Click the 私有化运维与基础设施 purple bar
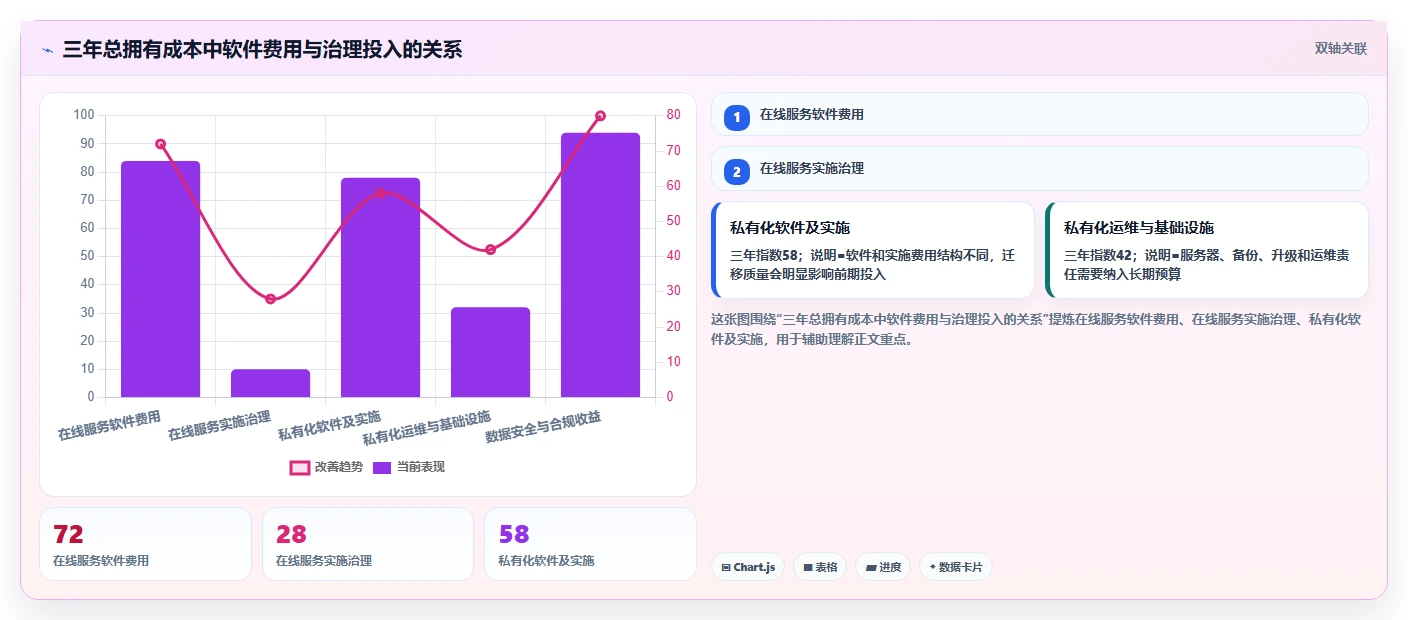 (x=490, y=352)
